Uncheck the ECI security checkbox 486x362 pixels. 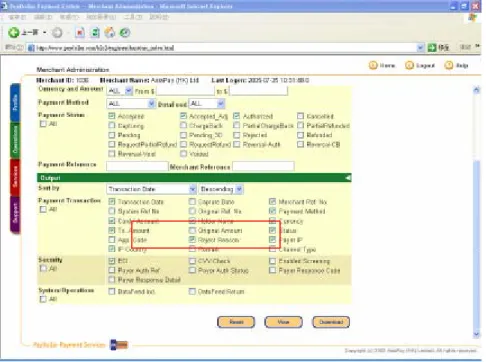[x=112, y=261]
